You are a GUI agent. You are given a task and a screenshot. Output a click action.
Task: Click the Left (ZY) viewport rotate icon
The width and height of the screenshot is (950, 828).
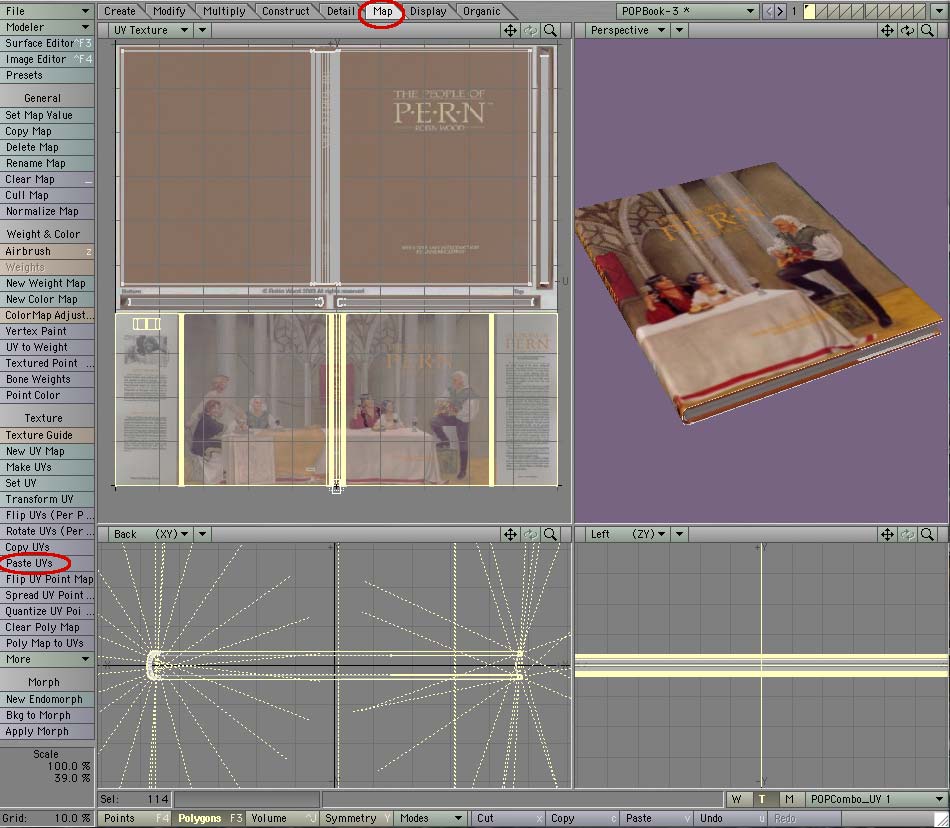point(907,534)
